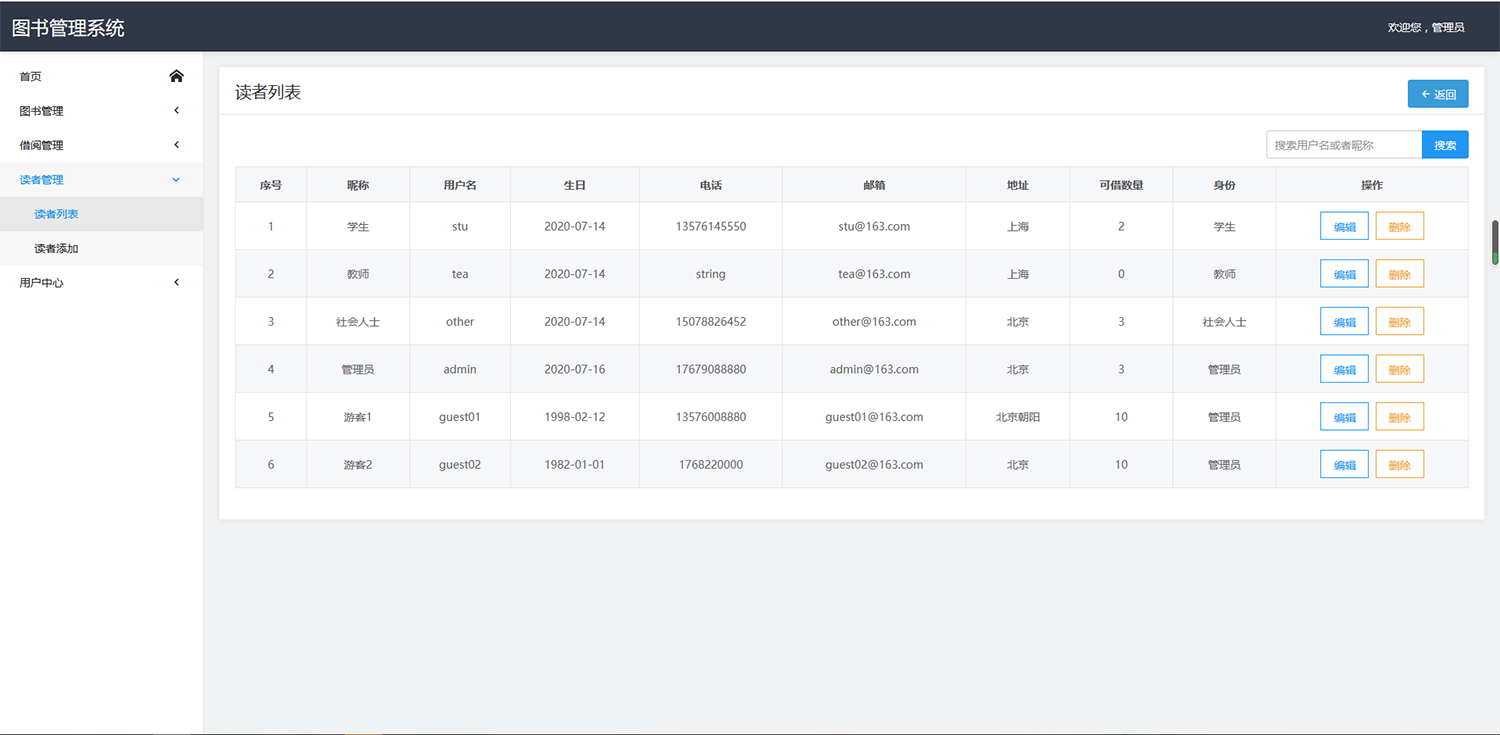This screenshot has width=1500, height=735.
Task: Delete the reader guest02 row
Action: (1400, 465)
